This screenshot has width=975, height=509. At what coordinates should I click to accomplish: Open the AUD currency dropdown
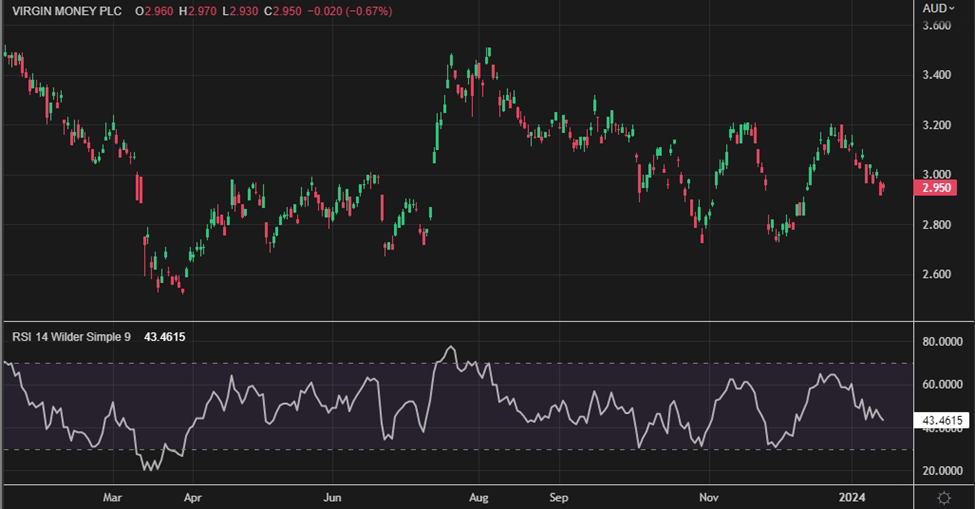938,8
